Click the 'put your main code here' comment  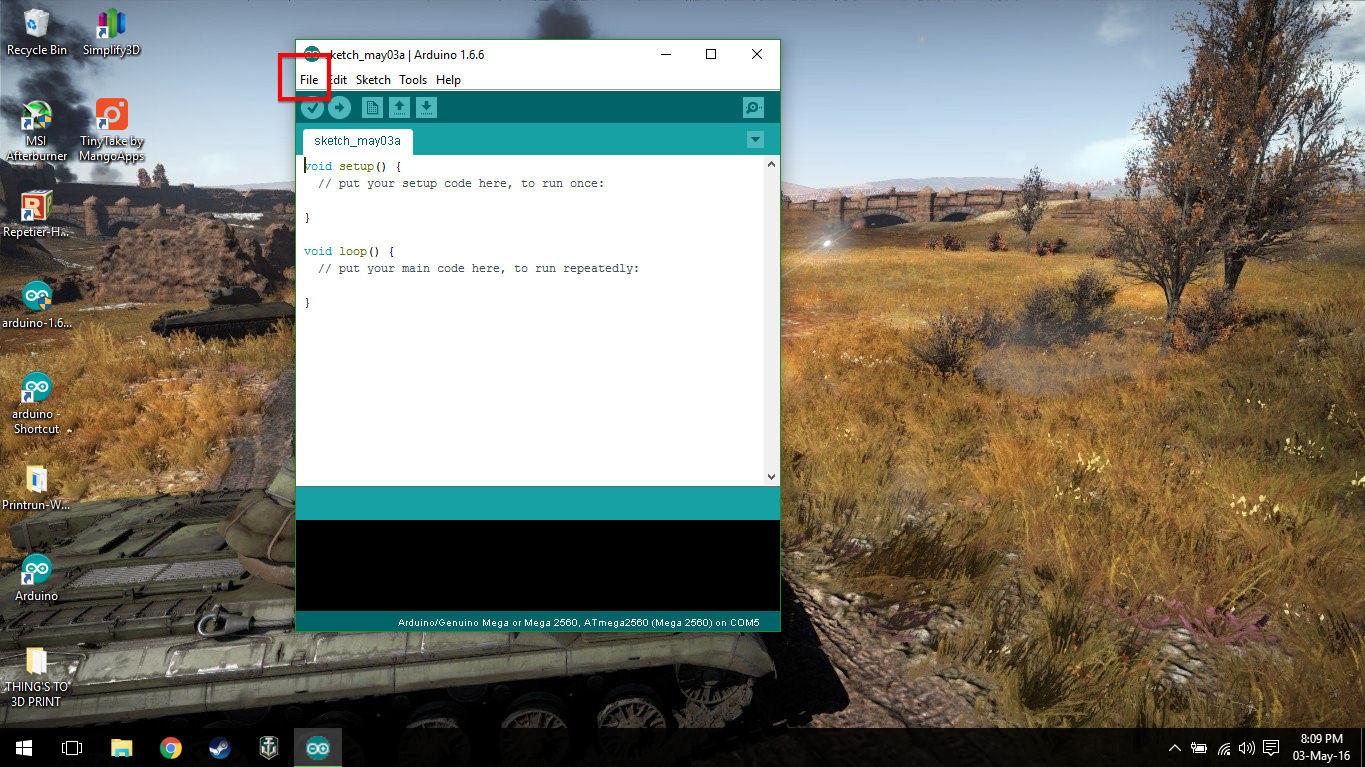pos(478,268)
